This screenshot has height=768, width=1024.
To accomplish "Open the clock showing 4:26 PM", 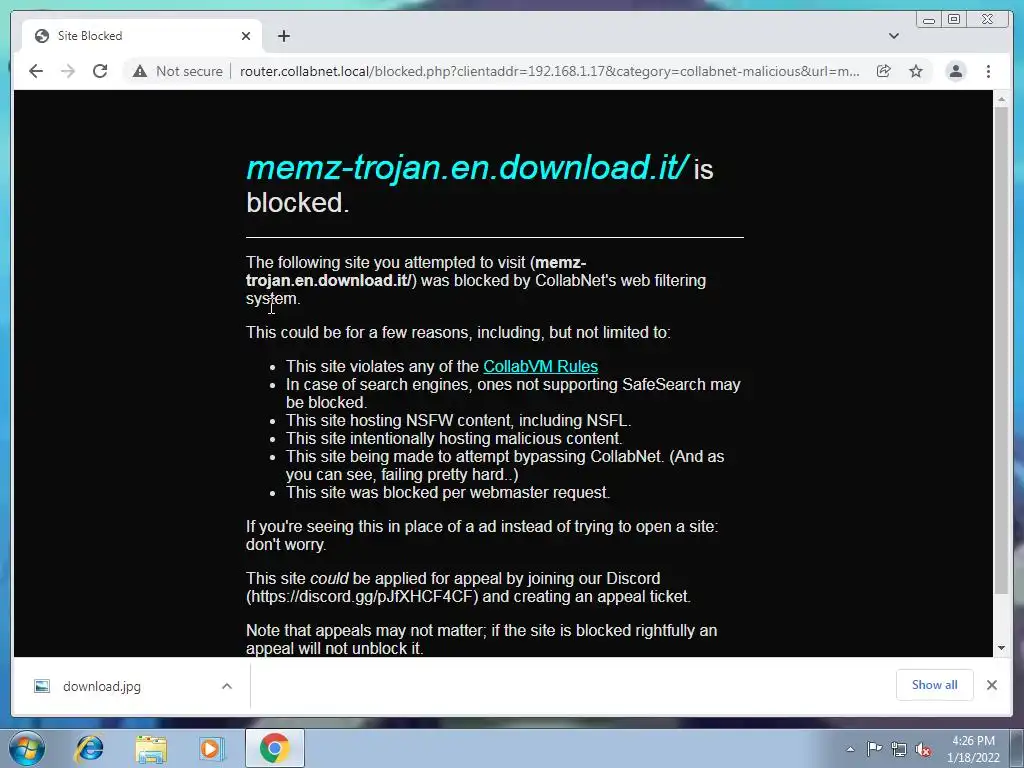I will (973, 749).
